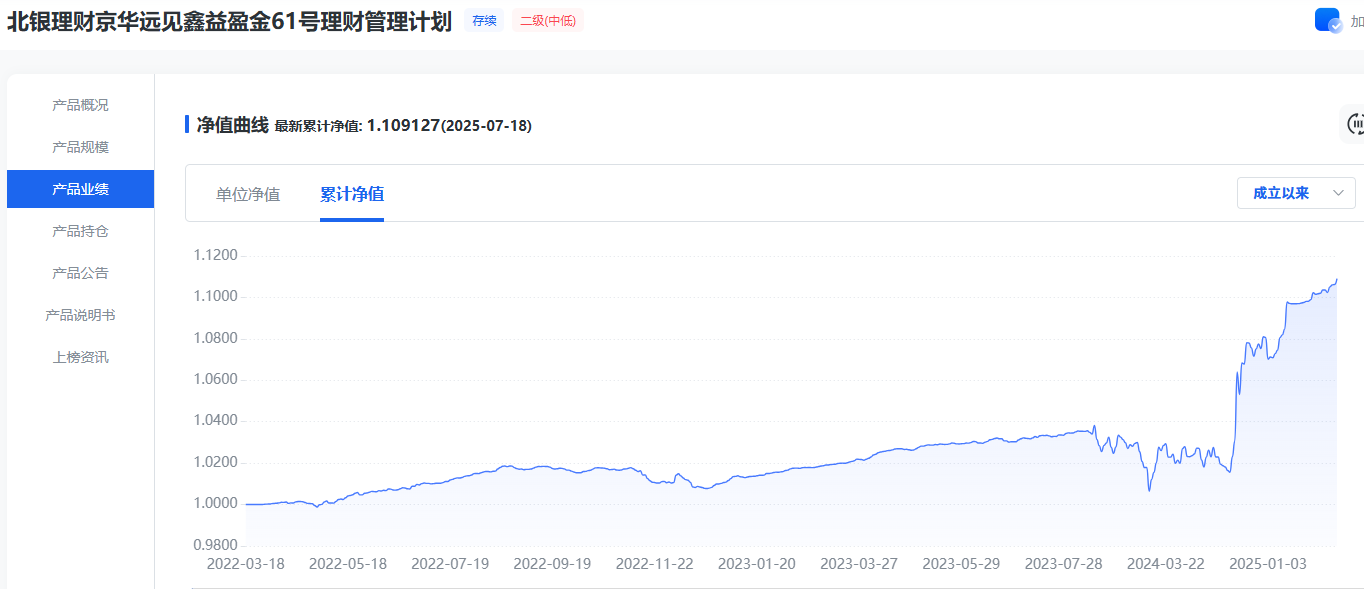The width and height of the screenshot is (1364, 589).
Task: Click the chart line's final peak near 1.1100
Action: pyautogui.click(x=1336, y=280)
